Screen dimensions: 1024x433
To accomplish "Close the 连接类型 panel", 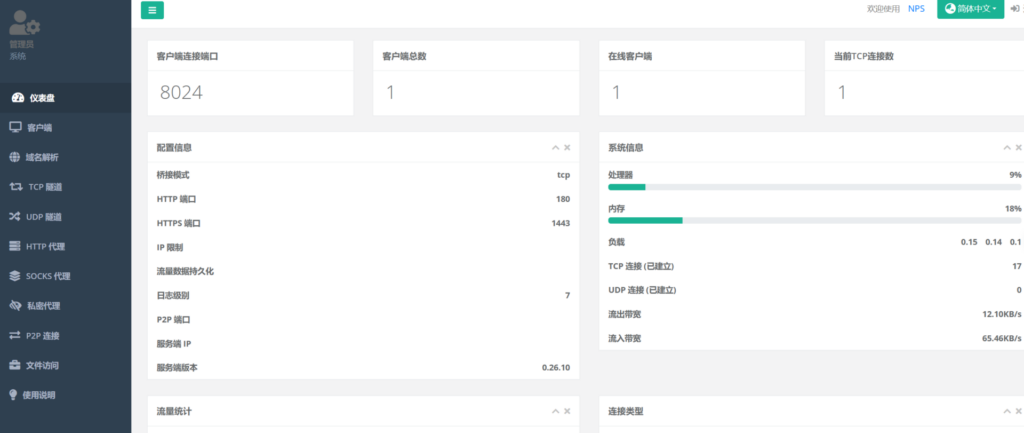I will (1019, 411).
